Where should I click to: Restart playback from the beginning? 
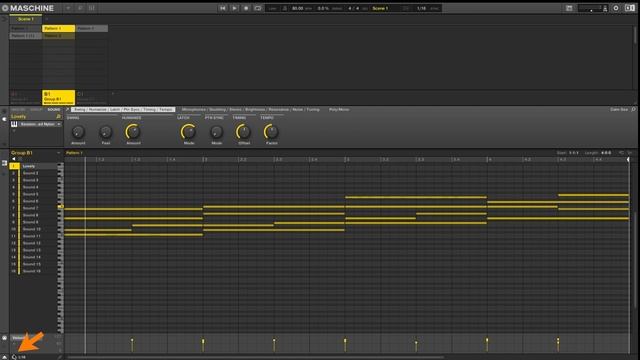coord(222,8)
